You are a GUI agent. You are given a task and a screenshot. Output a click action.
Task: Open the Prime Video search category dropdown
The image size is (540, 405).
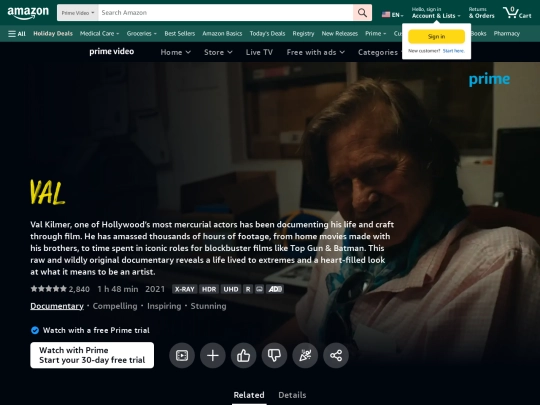[x=78, y=13]
